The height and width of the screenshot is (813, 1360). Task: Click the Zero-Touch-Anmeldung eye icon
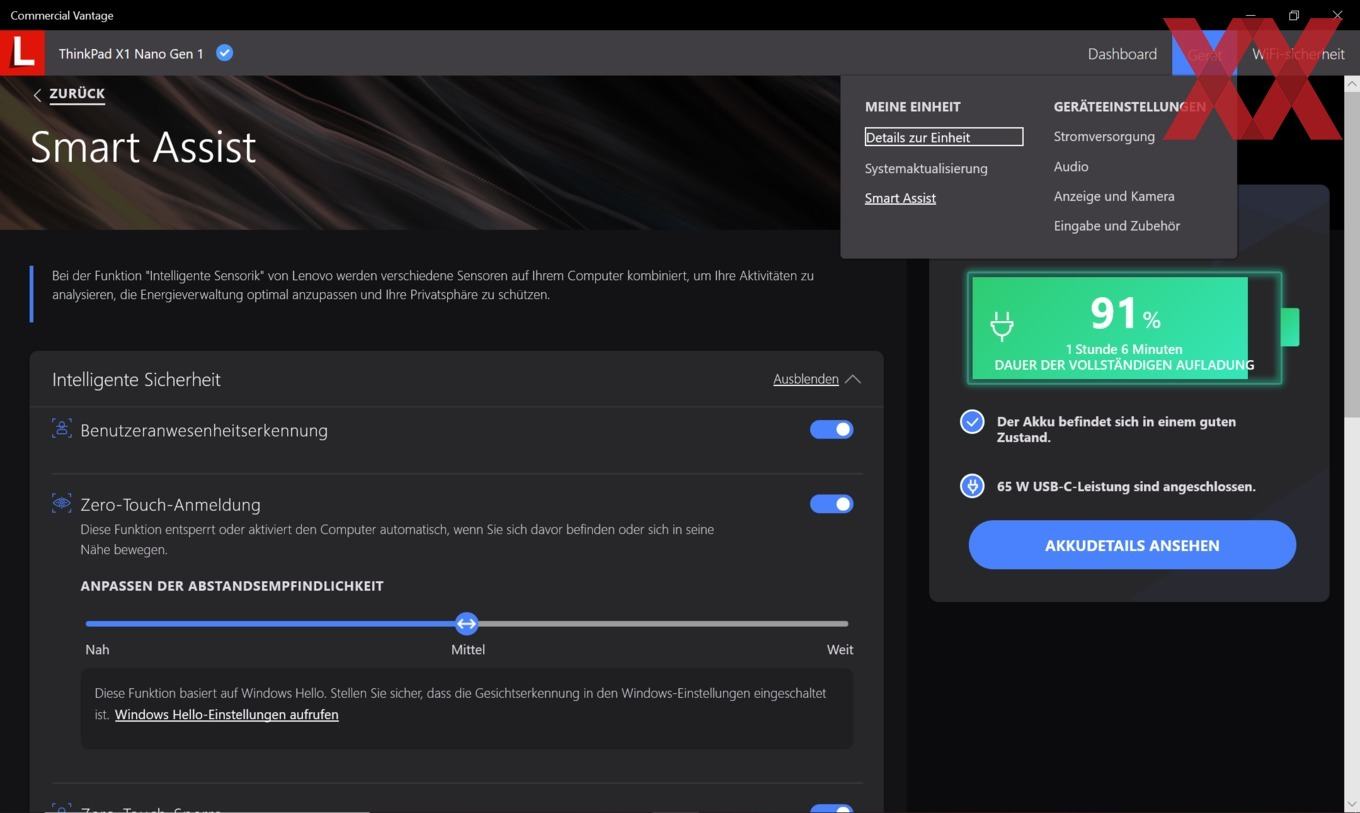pos(61,503)
